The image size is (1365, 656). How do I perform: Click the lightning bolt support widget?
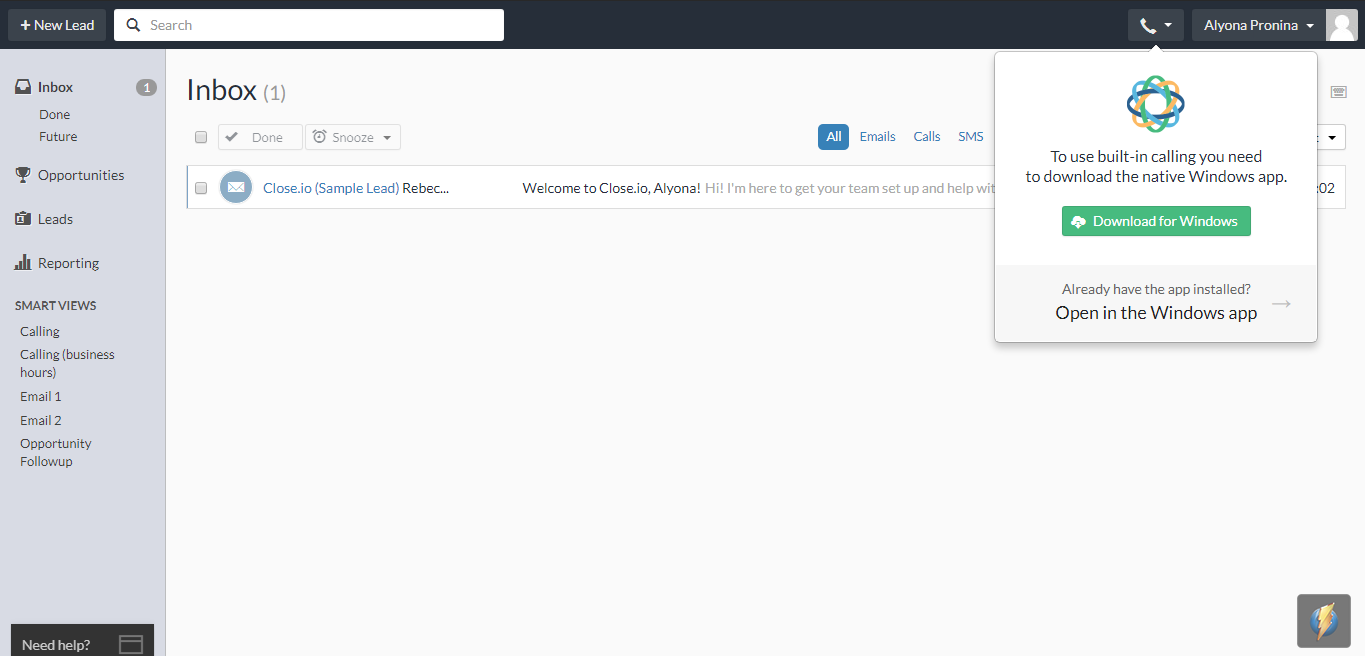click(x=1323, y=620)
